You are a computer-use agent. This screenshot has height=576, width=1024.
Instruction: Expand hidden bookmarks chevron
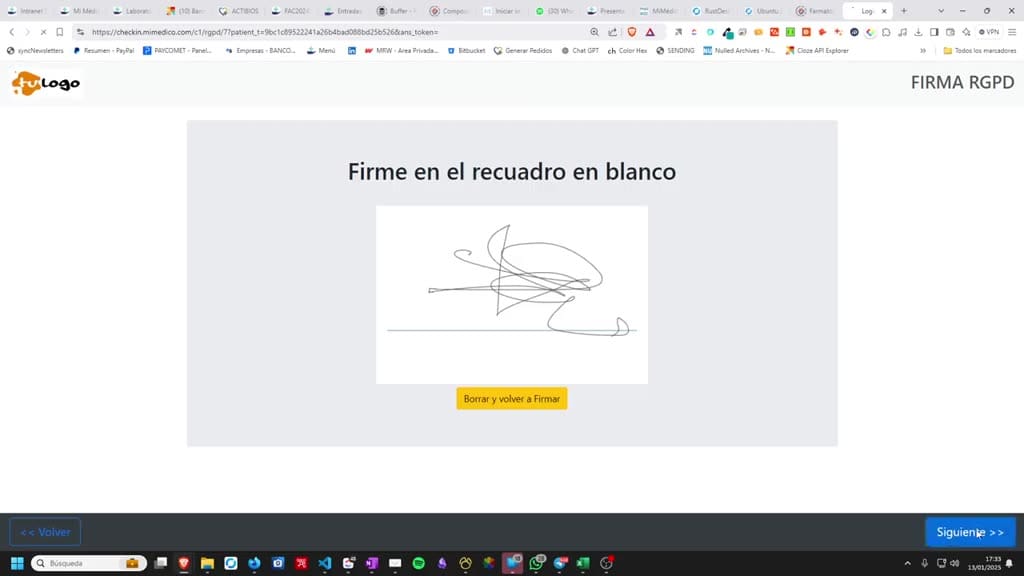coord(923,50)
